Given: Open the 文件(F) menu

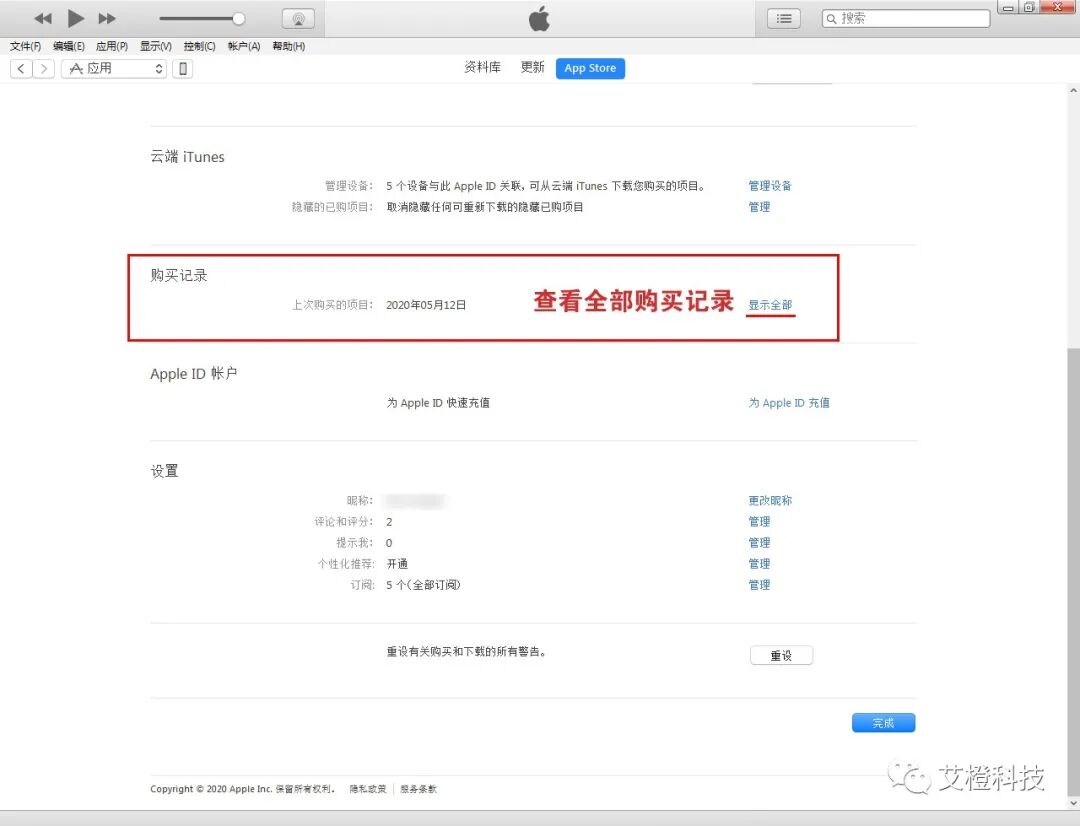Looking at the screenshot, I should pyautogui.click(x=25, y=46).
